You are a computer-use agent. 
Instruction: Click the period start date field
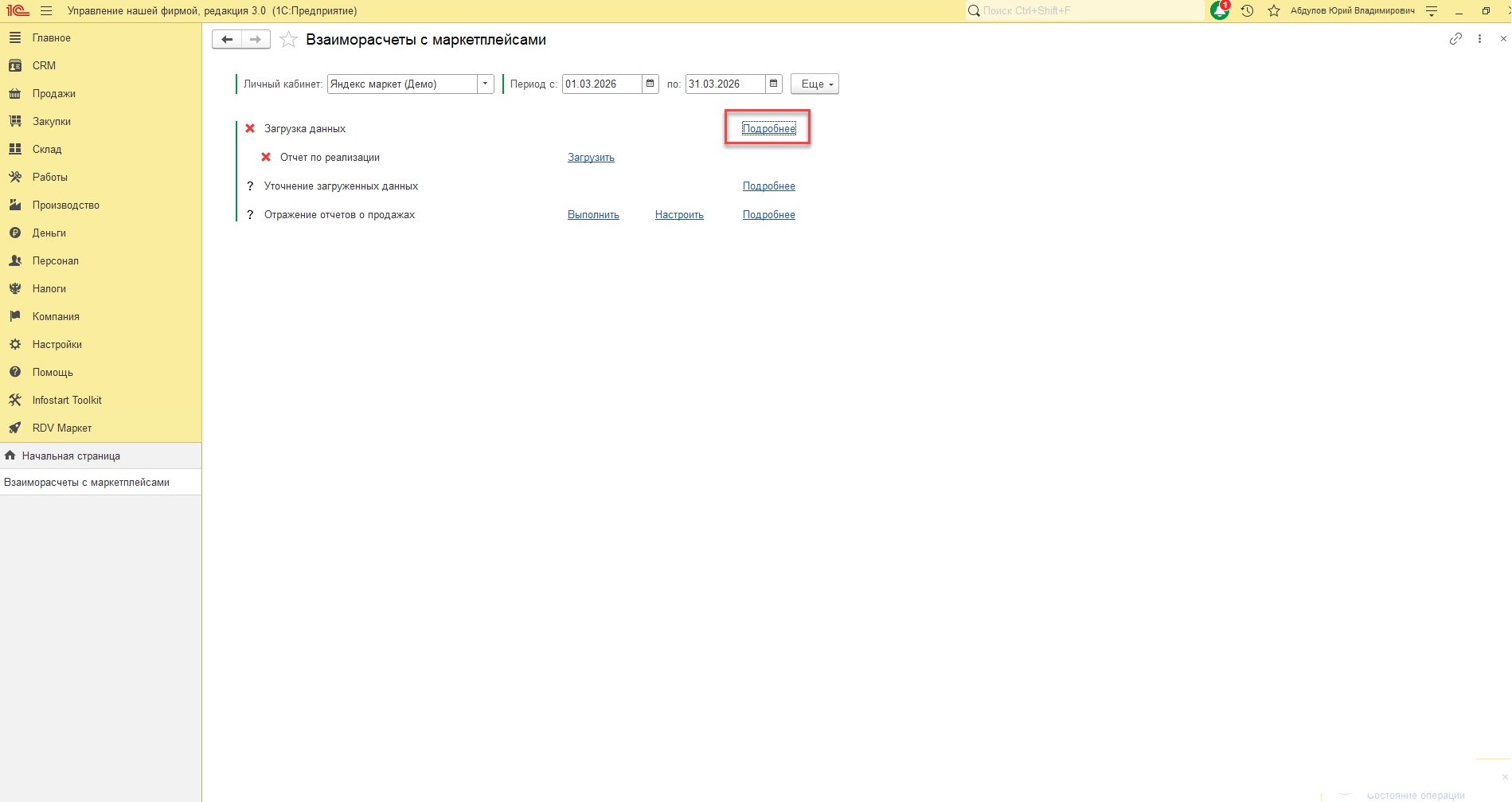[603, 84]
